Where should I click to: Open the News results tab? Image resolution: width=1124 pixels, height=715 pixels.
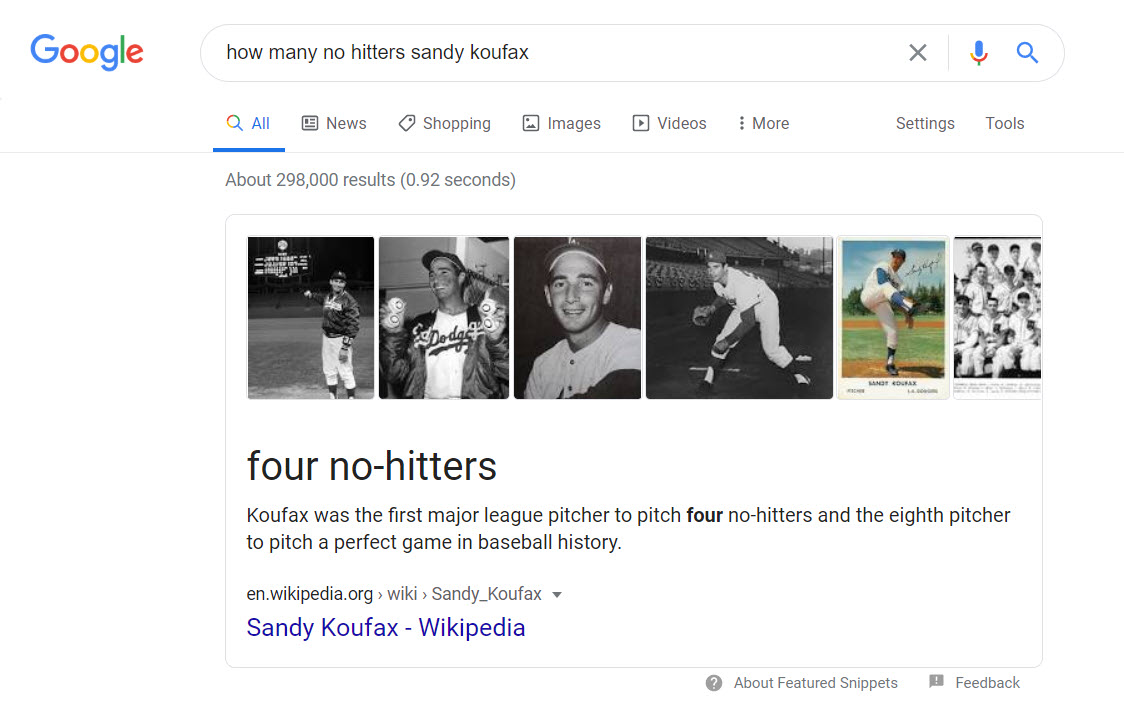click(334, 123)
